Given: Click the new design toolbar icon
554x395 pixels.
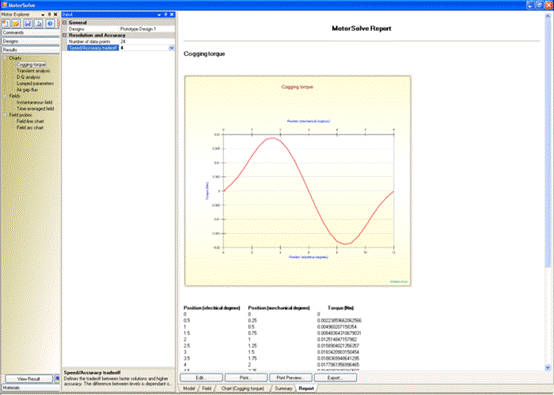Looking at the screenshot, I should pyautogui.click(x=6, y=24).
